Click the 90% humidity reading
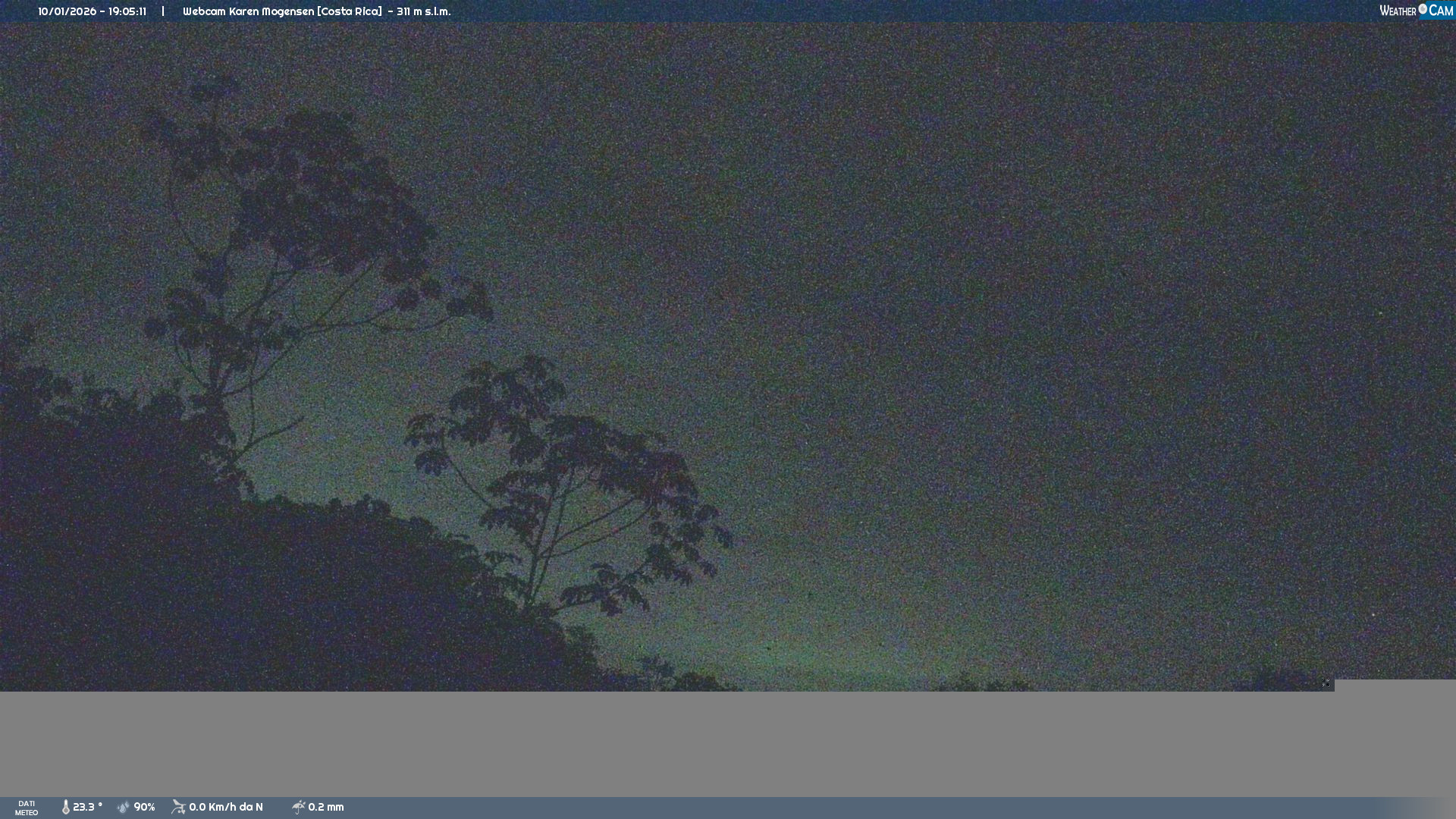Screen dimensions: 1456x819 144,807
